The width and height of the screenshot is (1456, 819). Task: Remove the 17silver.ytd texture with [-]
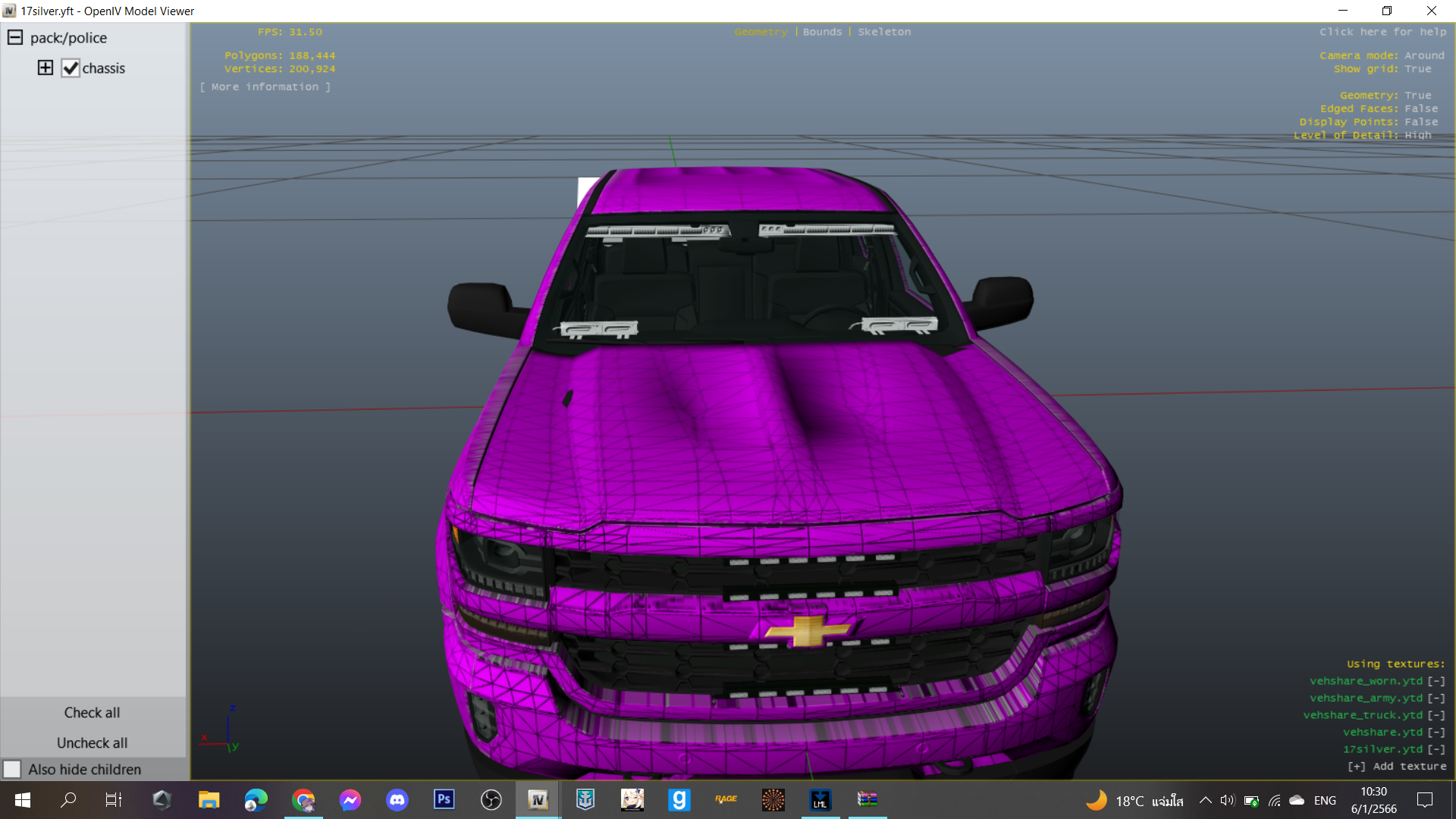(1436, 749)
